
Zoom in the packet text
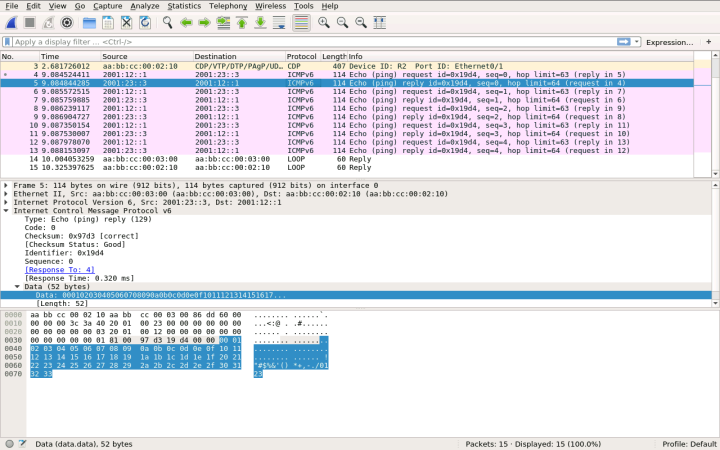[x=324, y=22]
